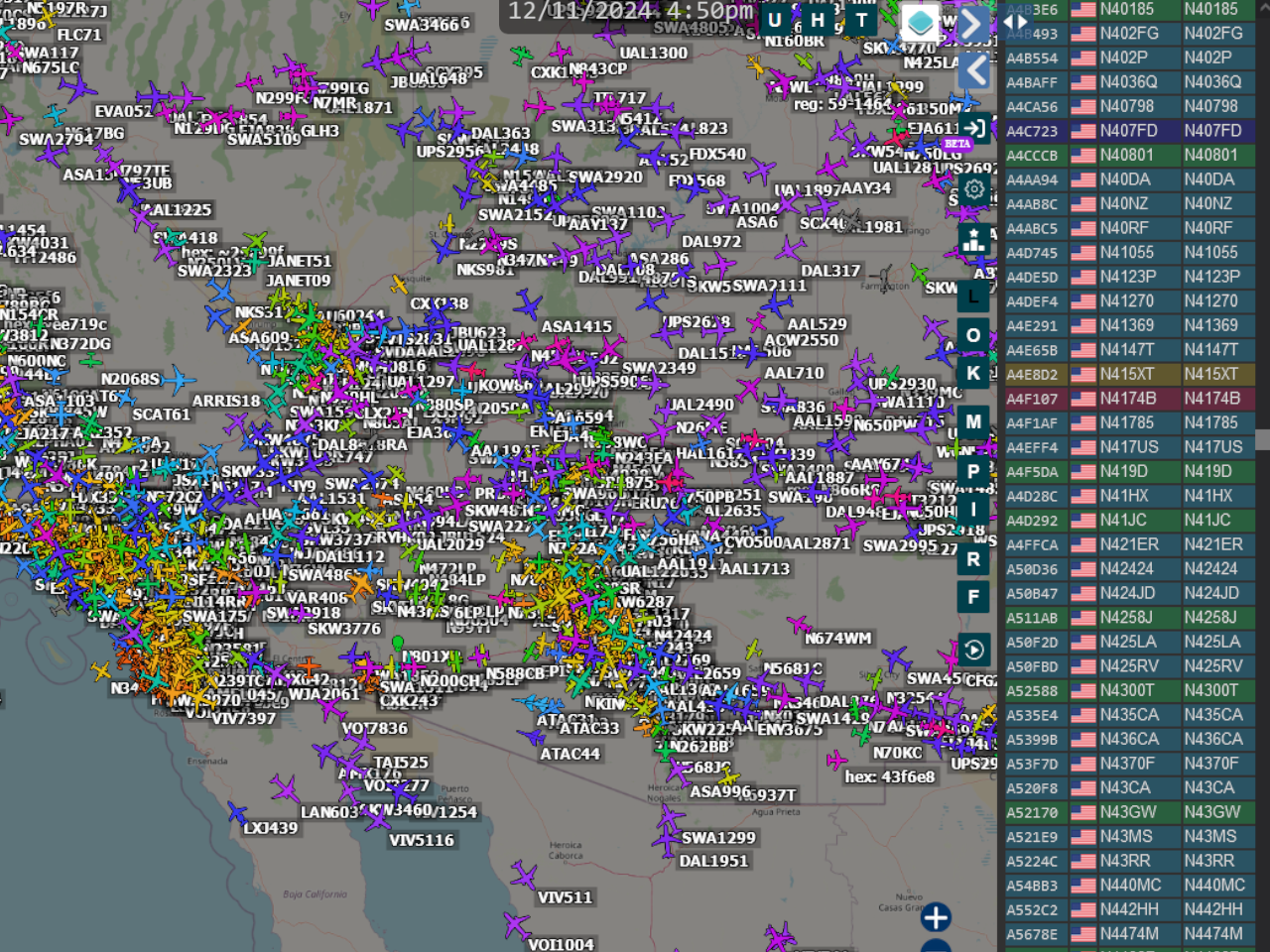Click hex code A5678E in the list
The image size is (1270, 952).
tap(1032, 934)
